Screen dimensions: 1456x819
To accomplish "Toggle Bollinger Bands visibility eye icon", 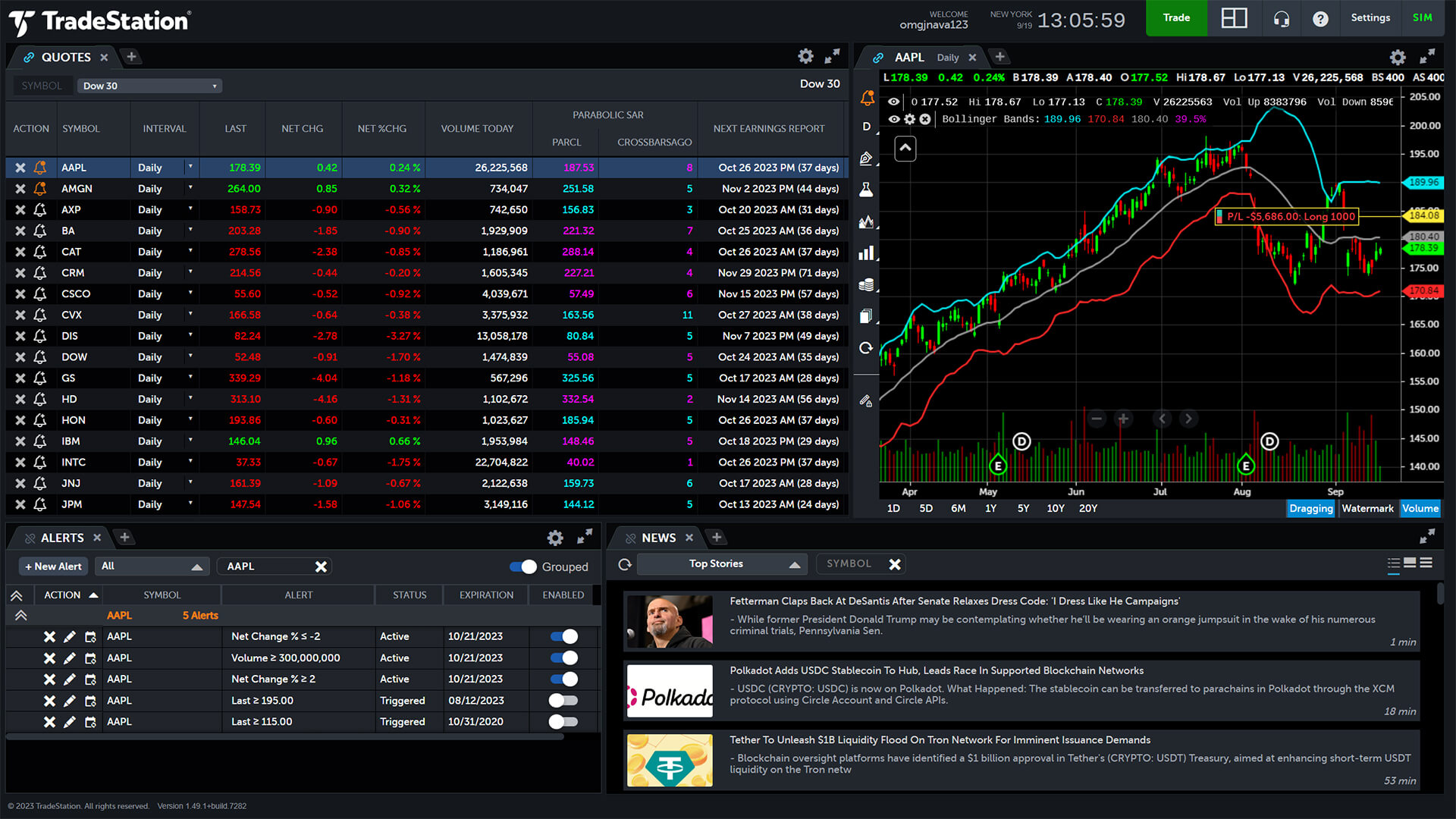I will [x=893, y=119].
